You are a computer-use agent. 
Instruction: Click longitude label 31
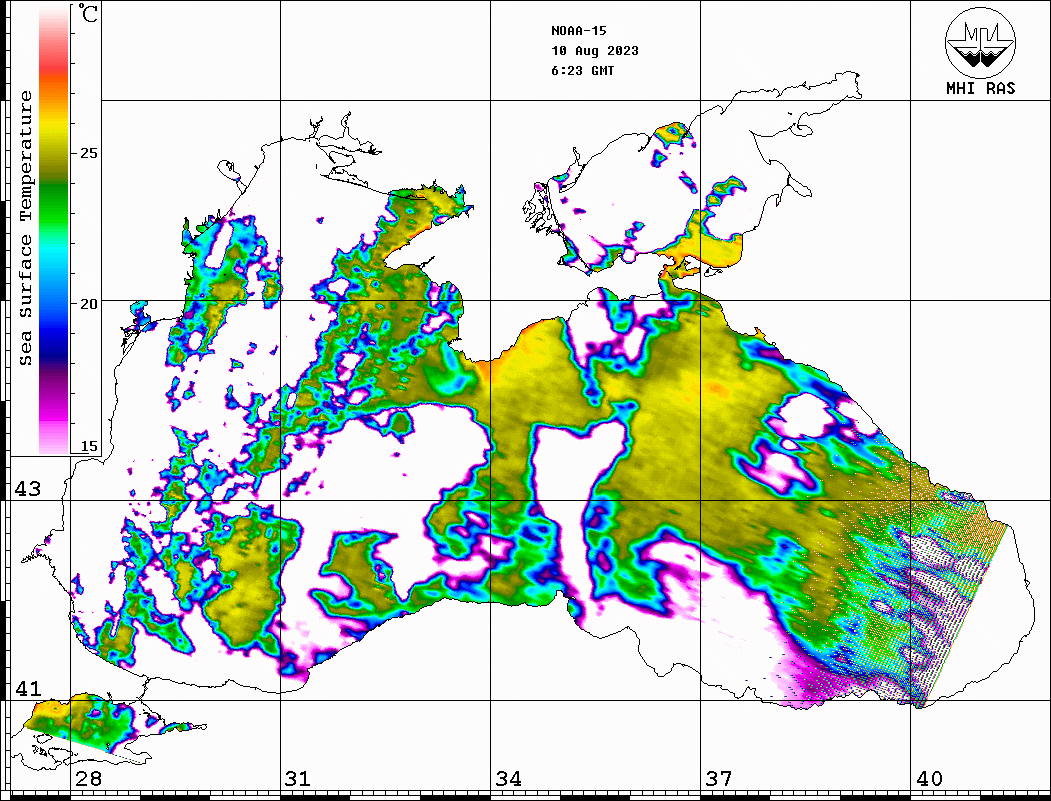coord(298,779)
